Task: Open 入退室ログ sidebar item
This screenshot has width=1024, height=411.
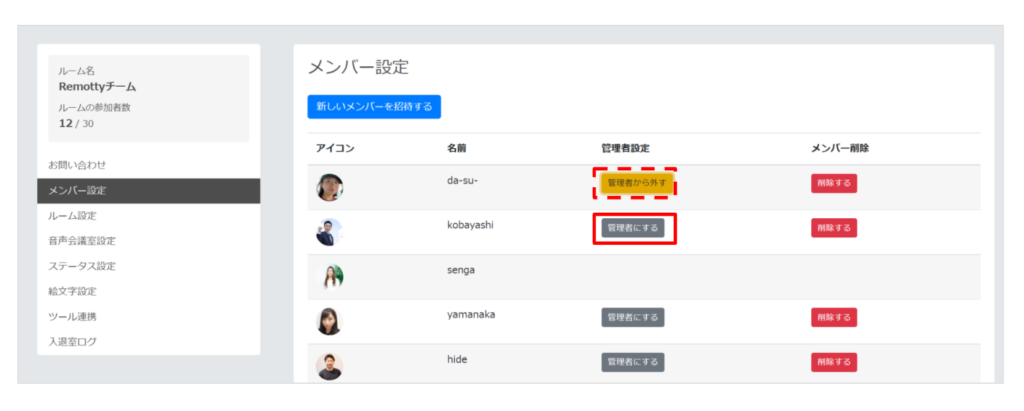Action: coord(149,342)
